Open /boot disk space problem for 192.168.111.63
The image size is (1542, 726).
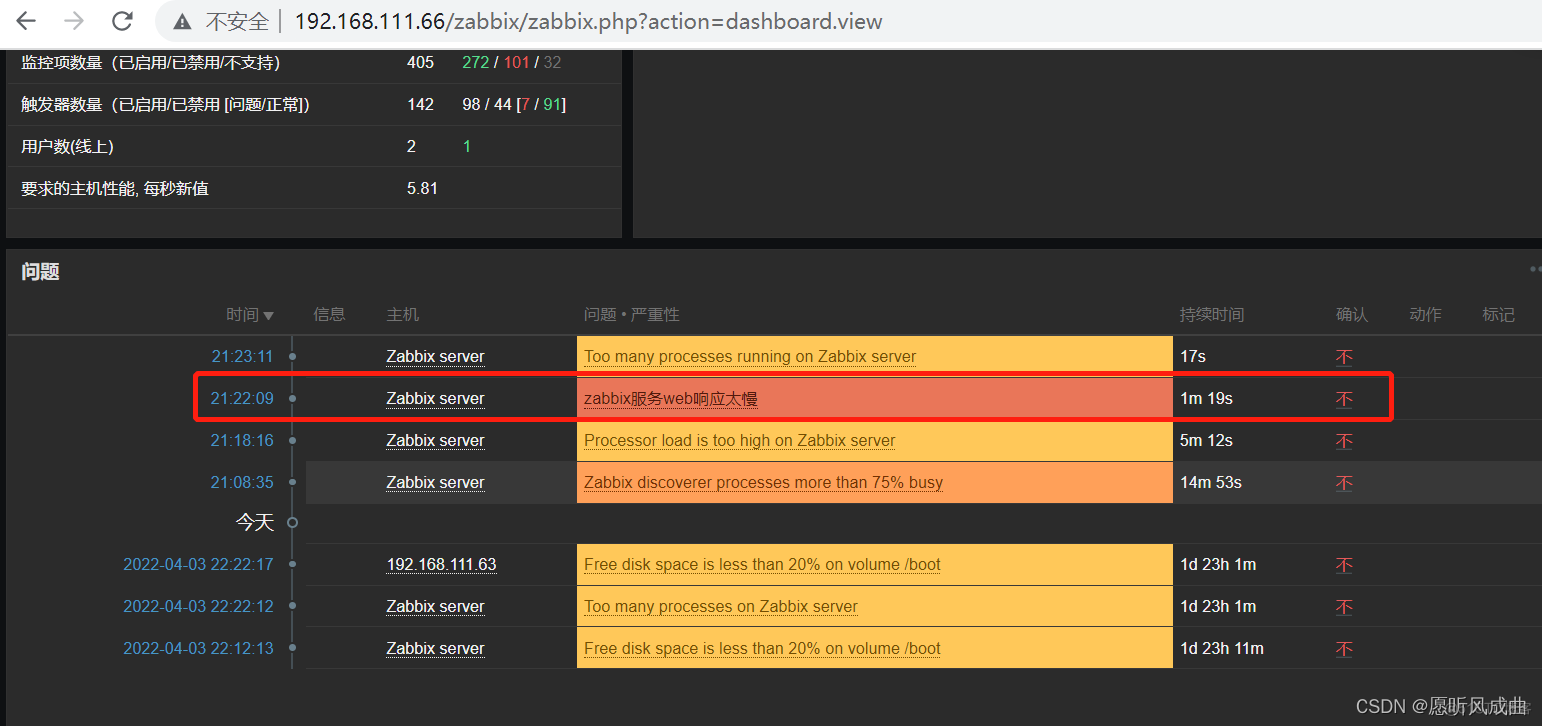pos(762,564)
